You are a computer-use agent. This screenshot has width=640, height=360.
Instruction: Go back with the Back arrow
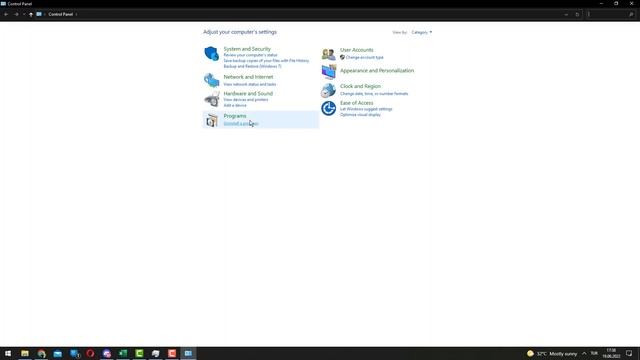pyautogui.click(x=6, y=14)
